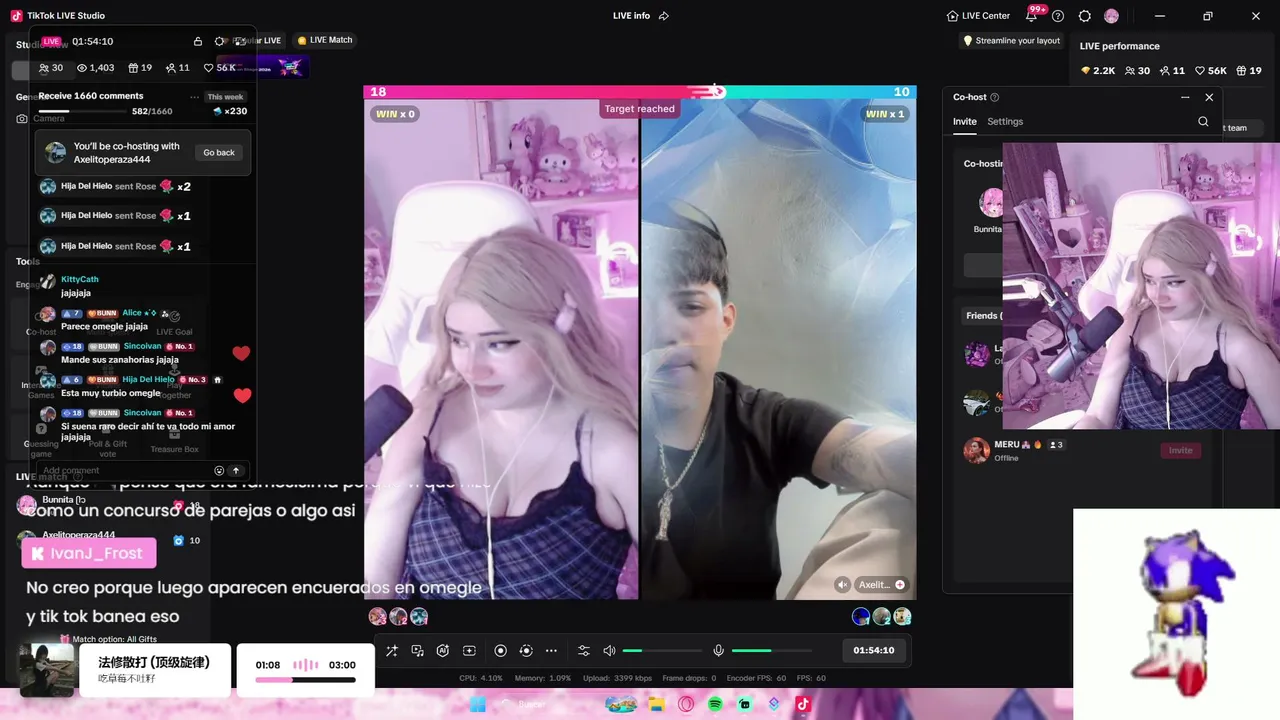Open the three-dot more options in bottom toolbar

(x=551, y=651)
